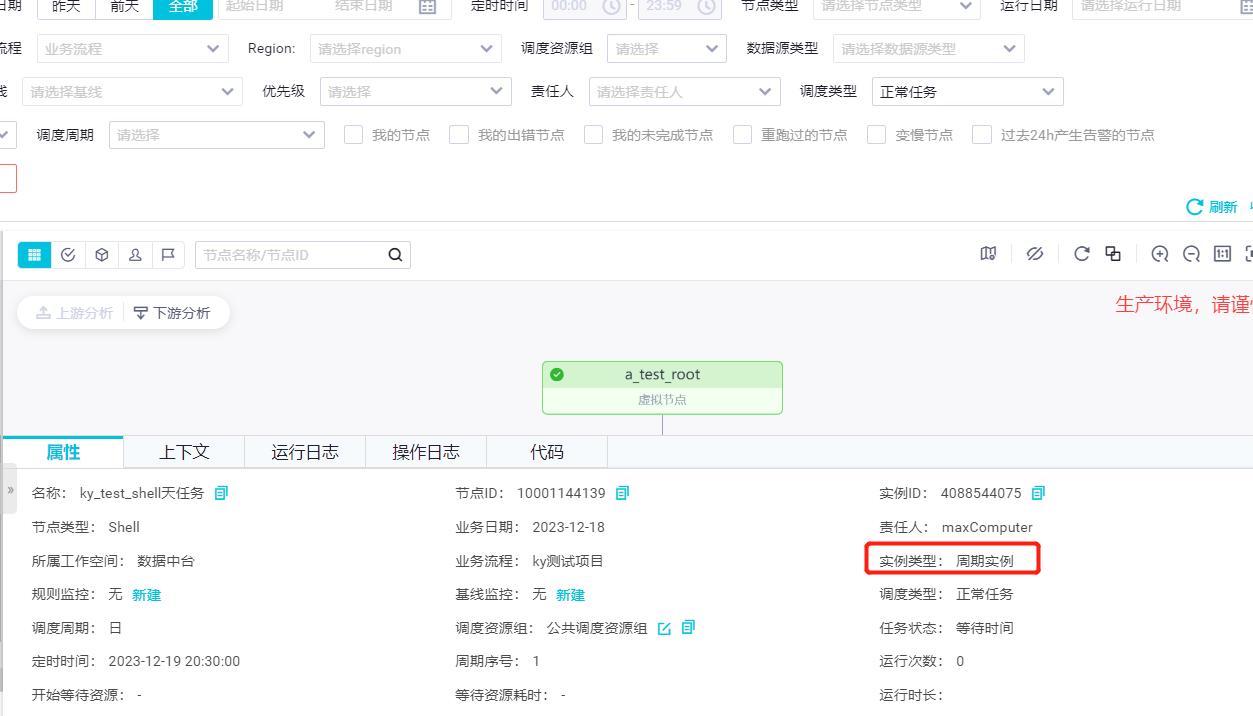Viewport: 1253px width, 716px height.
Task: Click 新建 link next to 规则监控
Action: click(x=146, y=595)
